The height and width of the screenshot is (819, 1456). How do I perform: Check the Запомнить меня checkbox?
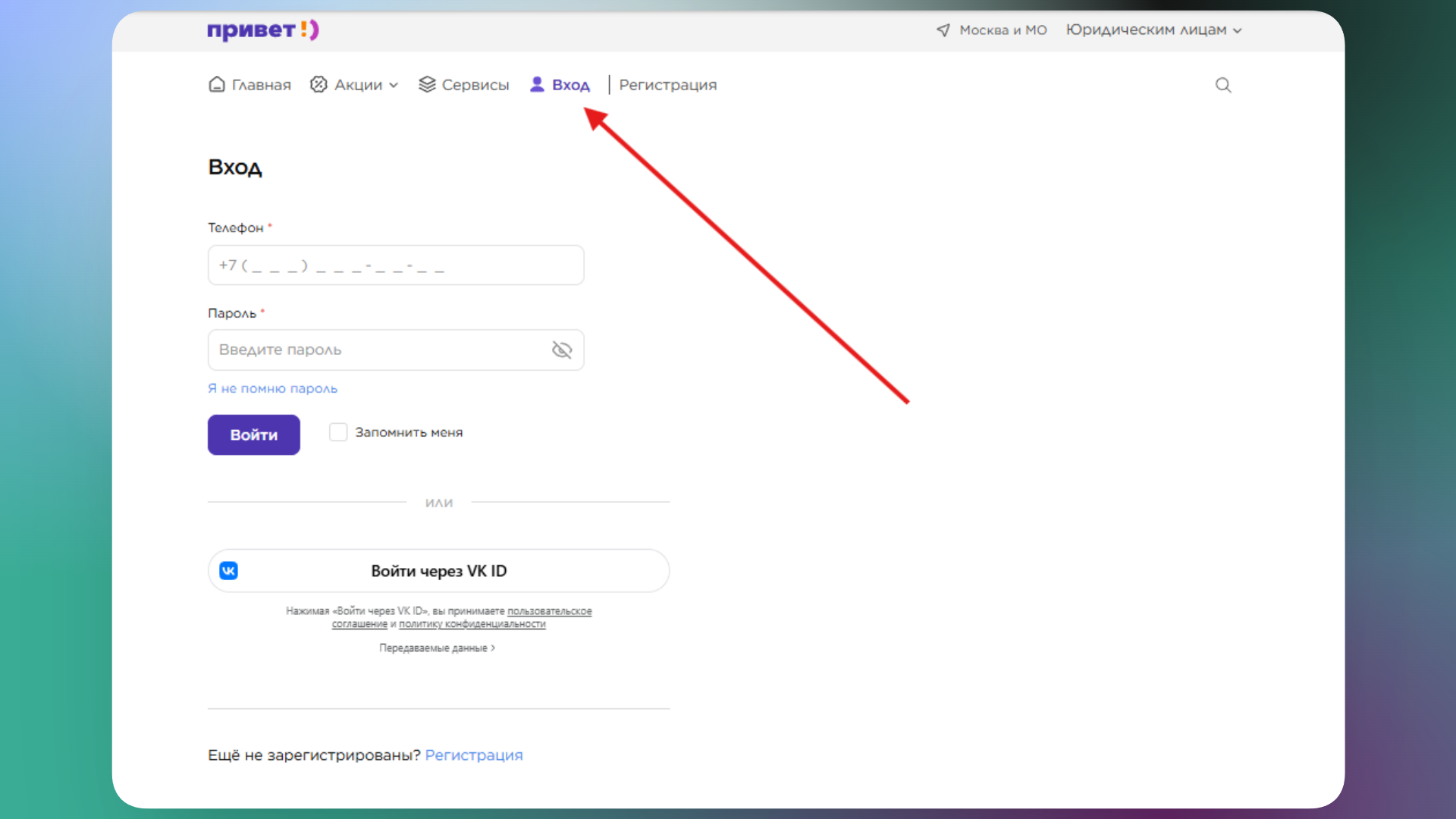pos(338,432)
